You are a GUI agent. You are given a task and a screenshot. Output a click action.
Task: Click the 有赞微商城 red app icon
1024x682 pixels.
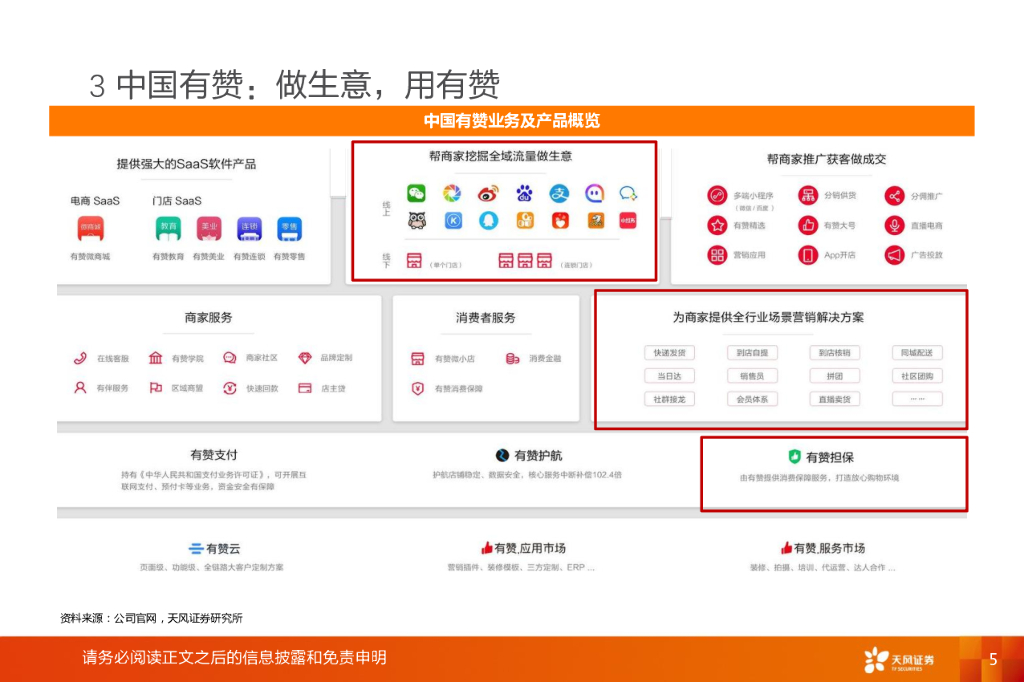tap(91, 229)
